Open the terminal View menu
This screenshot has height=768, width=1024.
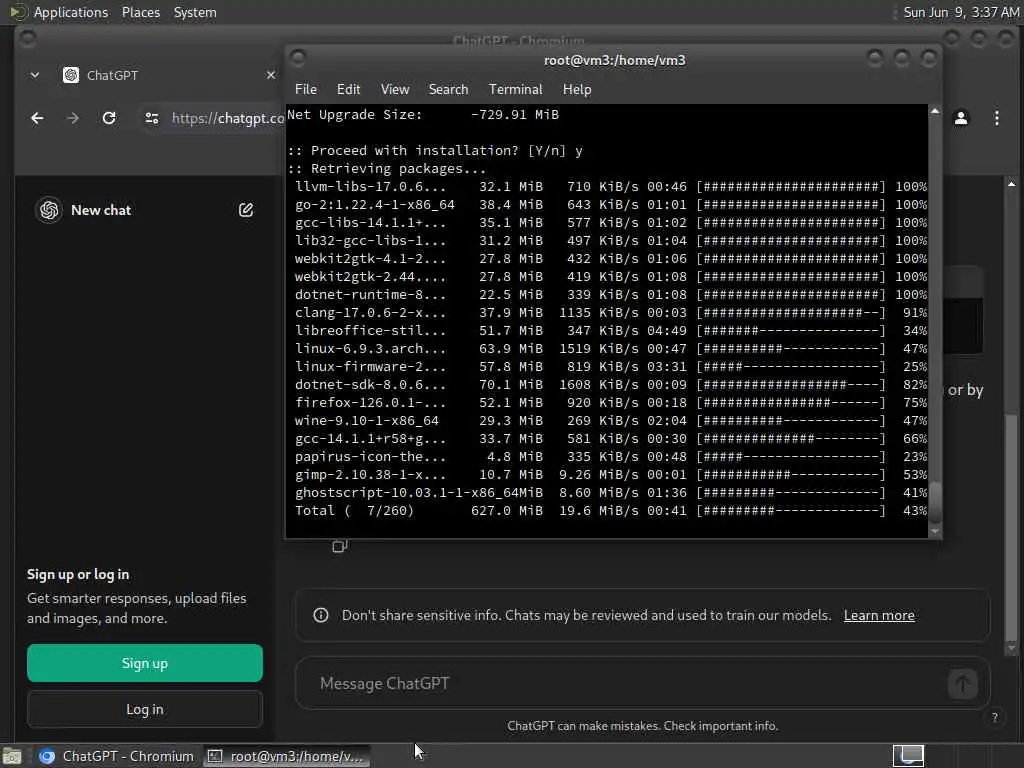(394, 89)
